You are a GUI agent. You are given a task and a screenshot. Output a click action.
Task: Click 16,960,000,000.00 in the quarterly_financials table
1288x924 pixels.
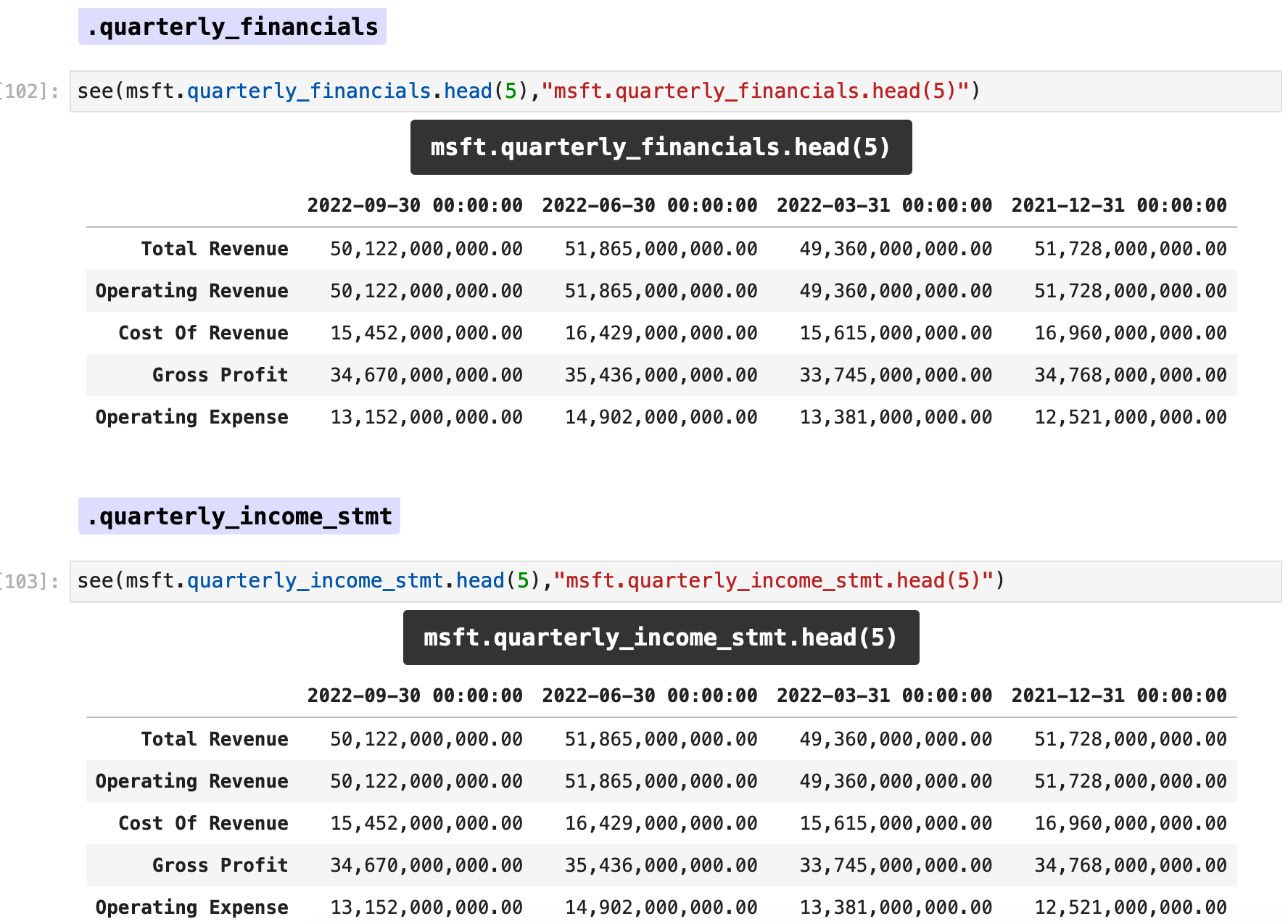(1131, 333)
